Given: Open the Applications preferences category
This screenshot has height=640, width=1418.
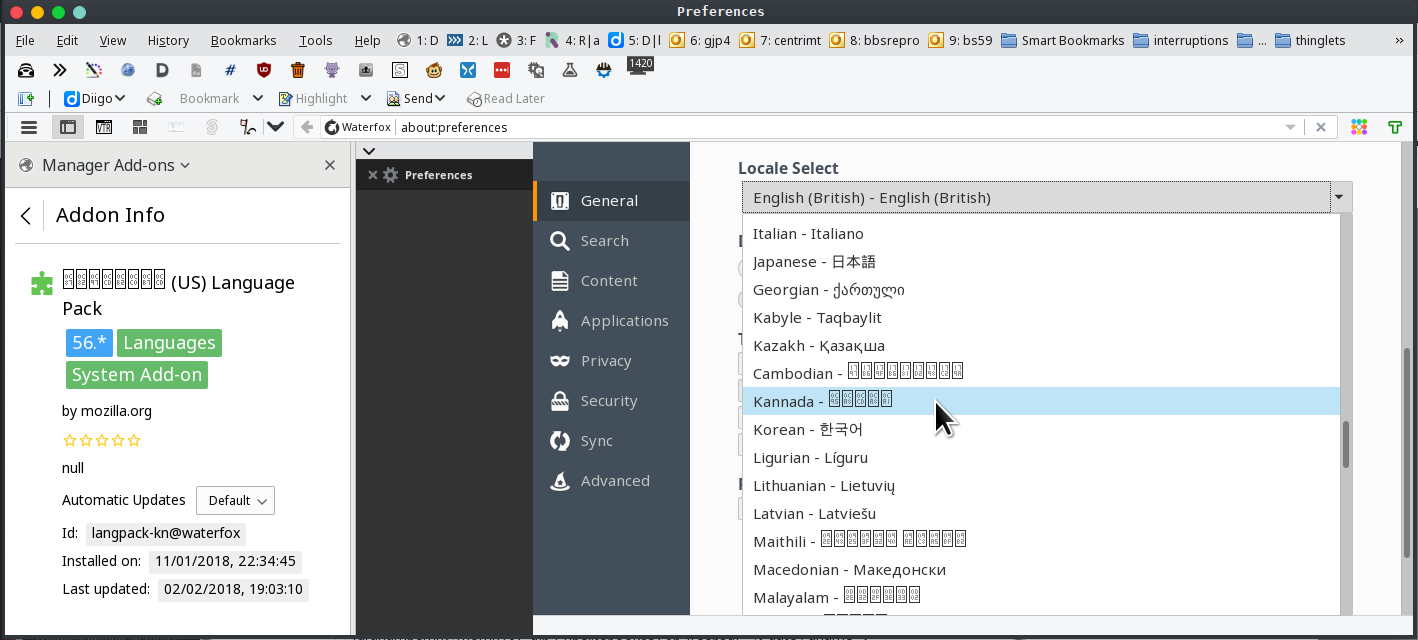Looking at the screenshot, I should pyautogui.click(x=611, y=321).
